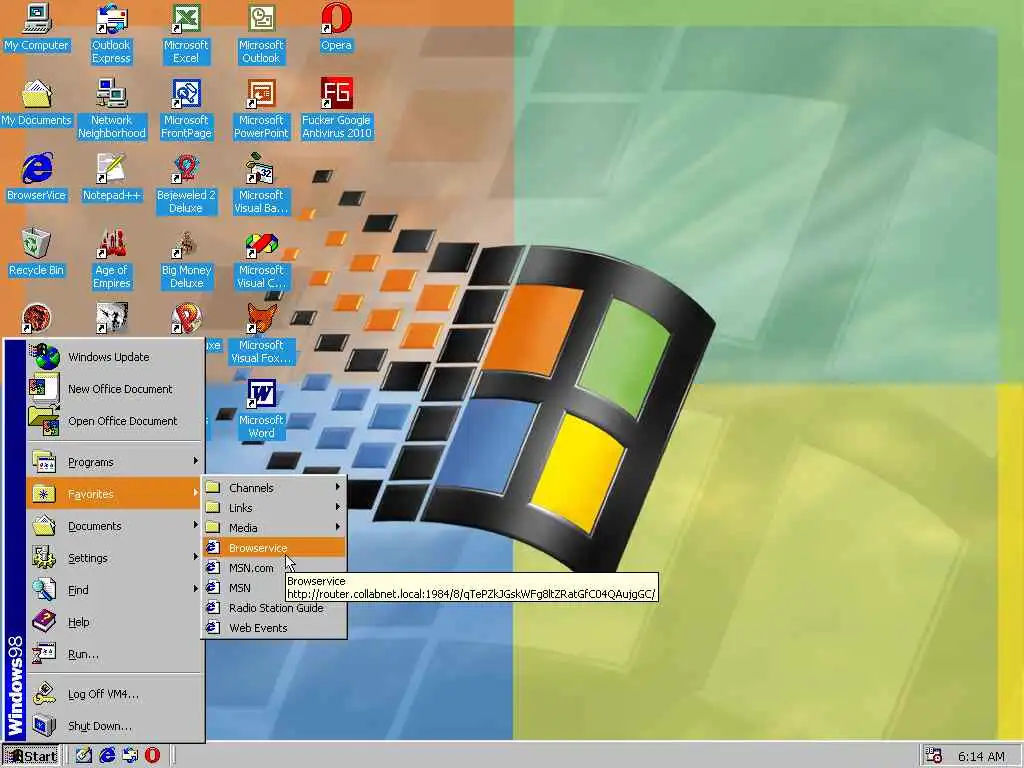
Task: Click the system tray icon beside the clock
Action: click(x=934, y=756)
